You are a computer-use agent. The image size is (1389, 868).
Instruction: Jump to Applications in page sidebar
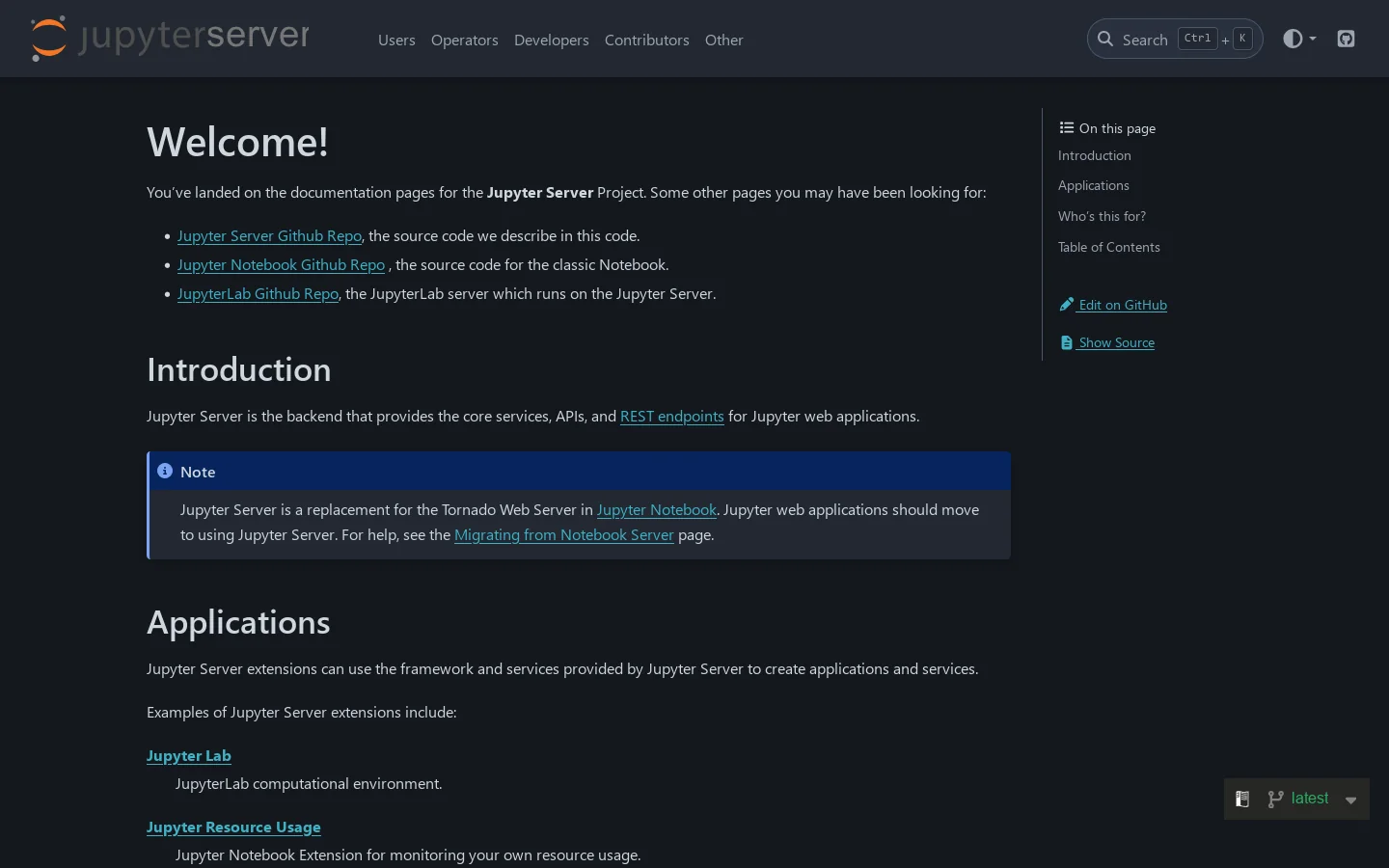pos(1094,185)
